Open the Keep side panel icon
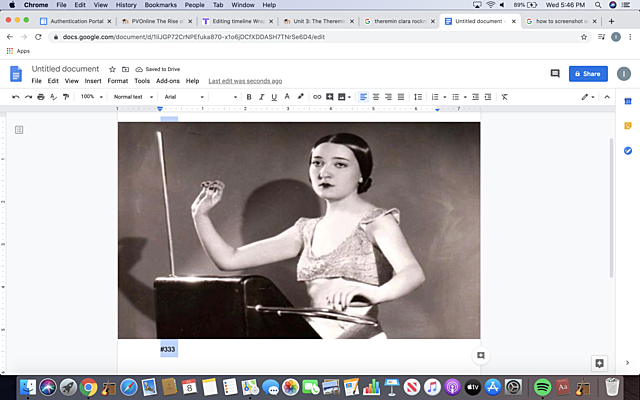This screenshot has width=640, height=400. pyautogui.click(x=628, y=126)
